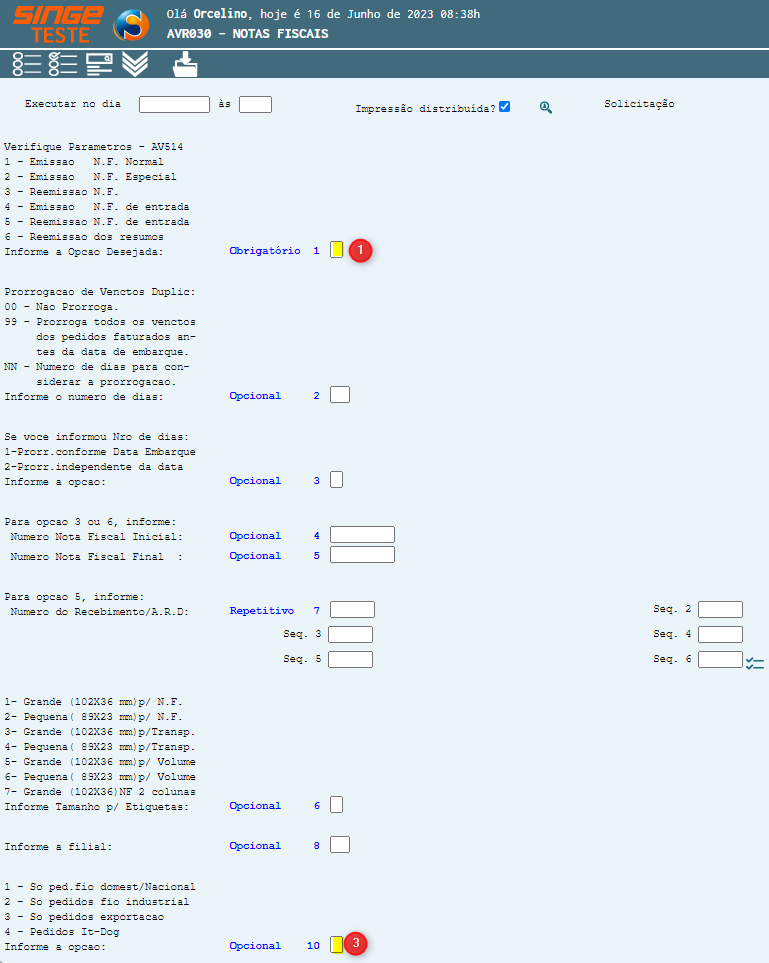Click the 'Solicitação' label
This screenshot has height=963, width=769.
click(639, 104)
